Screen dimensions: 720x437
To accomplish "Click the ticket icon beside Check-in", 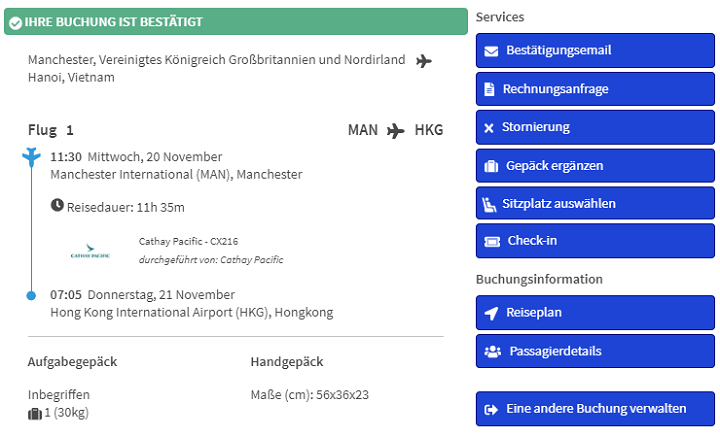I will (490, 242).
